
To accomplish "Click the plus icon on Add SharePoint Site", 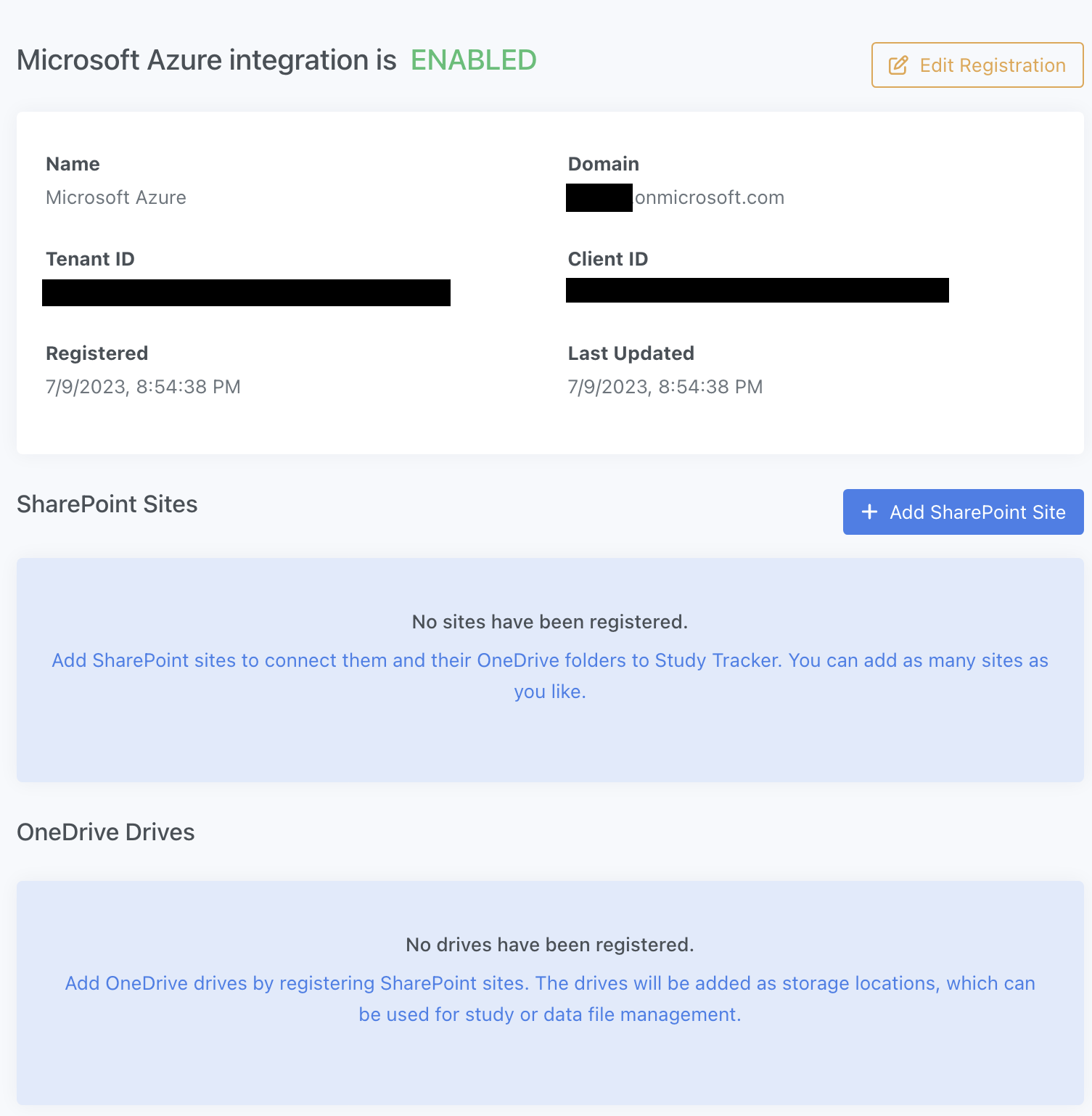I will pos(869,512).
